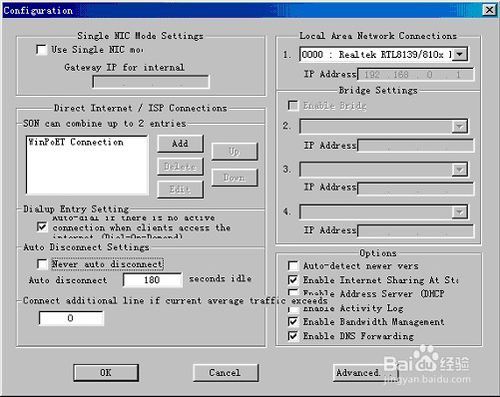Toggle Enable Address Server (DHCP) checkbox
500x397 pixels.
(293, 293)
